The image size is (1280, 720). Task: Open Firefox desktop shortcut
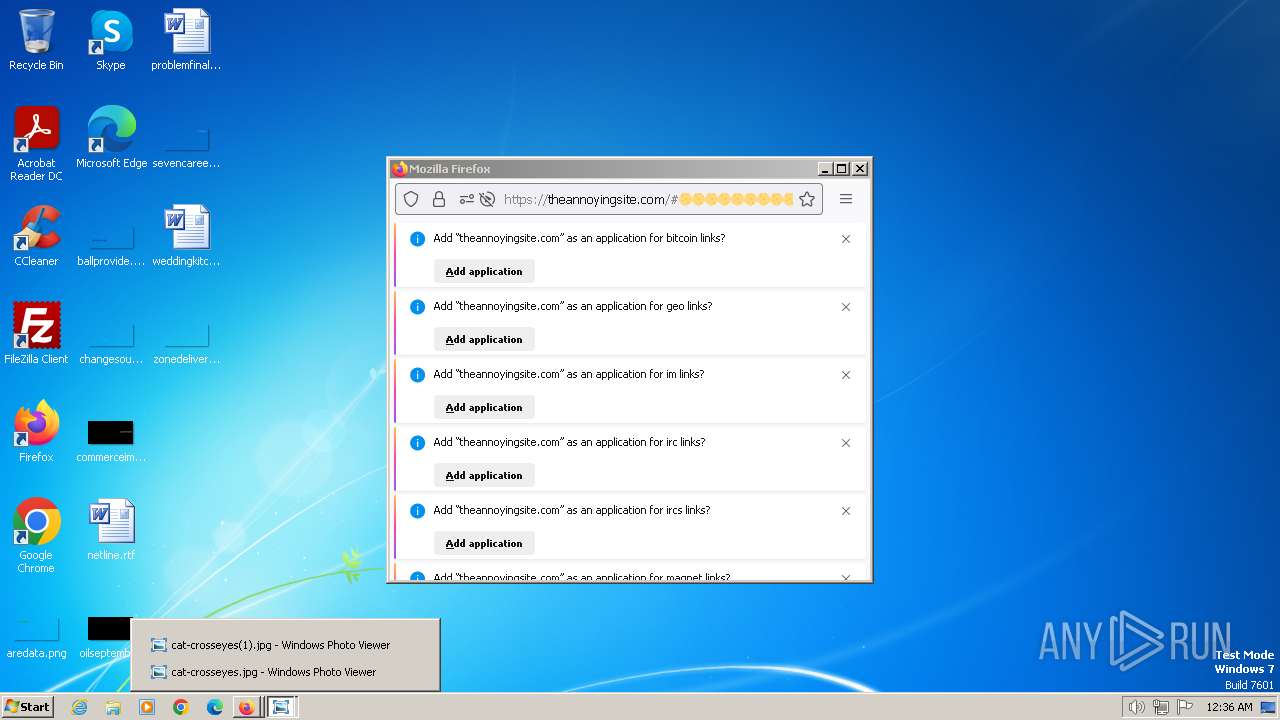(x=36, y=432)
